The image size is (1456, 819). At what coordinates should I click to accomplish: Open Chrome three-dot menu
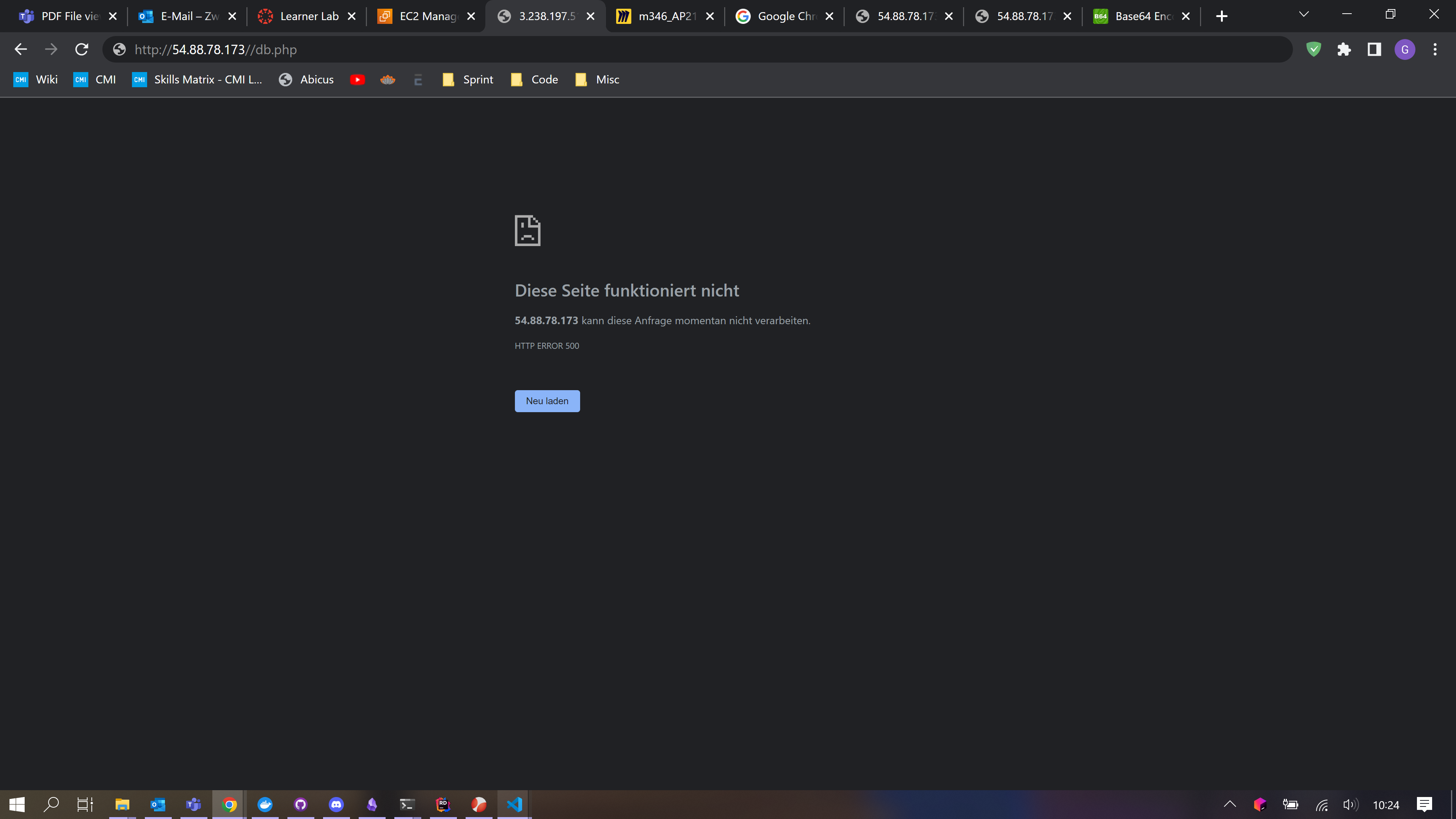(x=1434, y=50)
